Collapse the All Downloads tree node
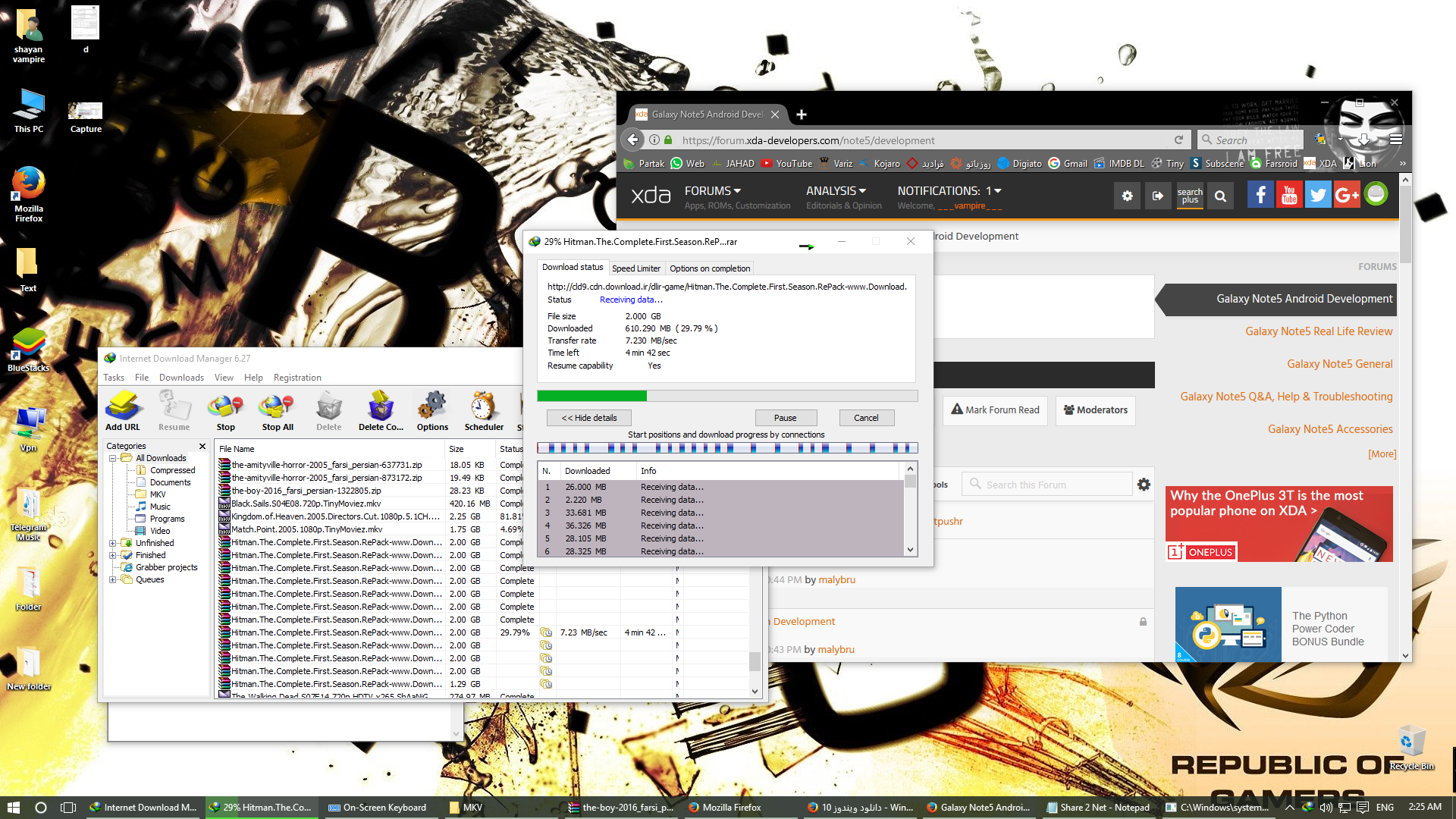 coord(113,458)
